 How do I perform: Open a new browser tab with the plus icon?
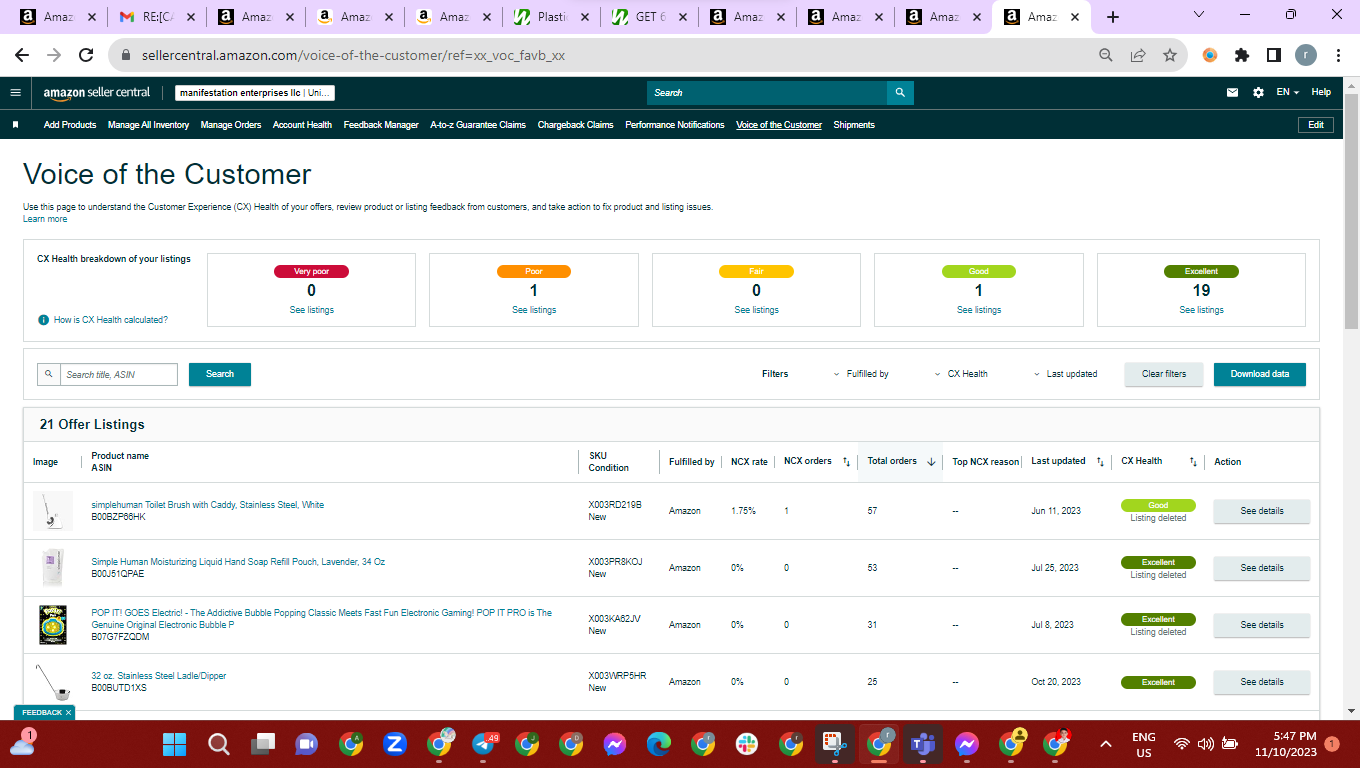(1113, 17)
